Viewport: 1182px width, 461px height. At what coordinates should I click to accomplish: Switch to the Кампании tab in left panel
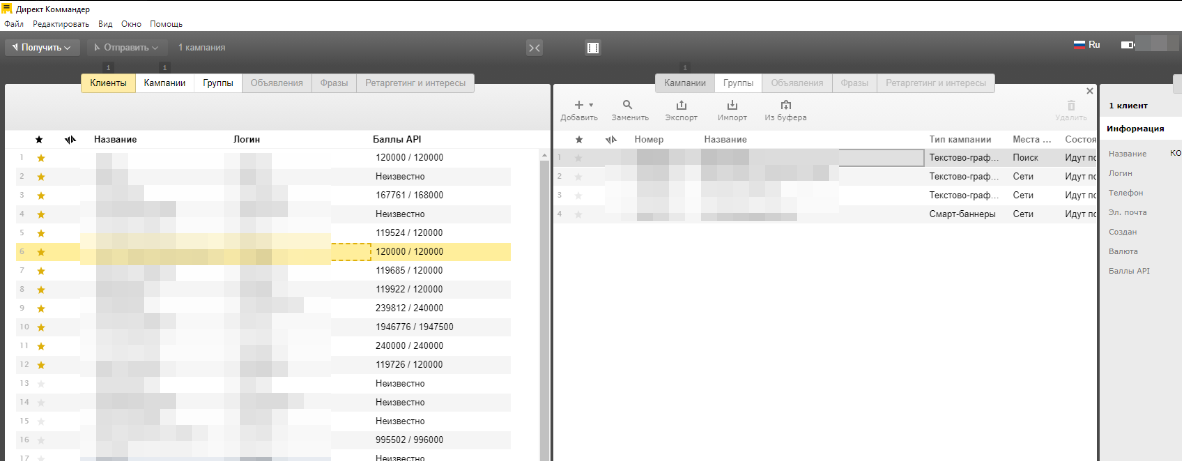point(164,83)
